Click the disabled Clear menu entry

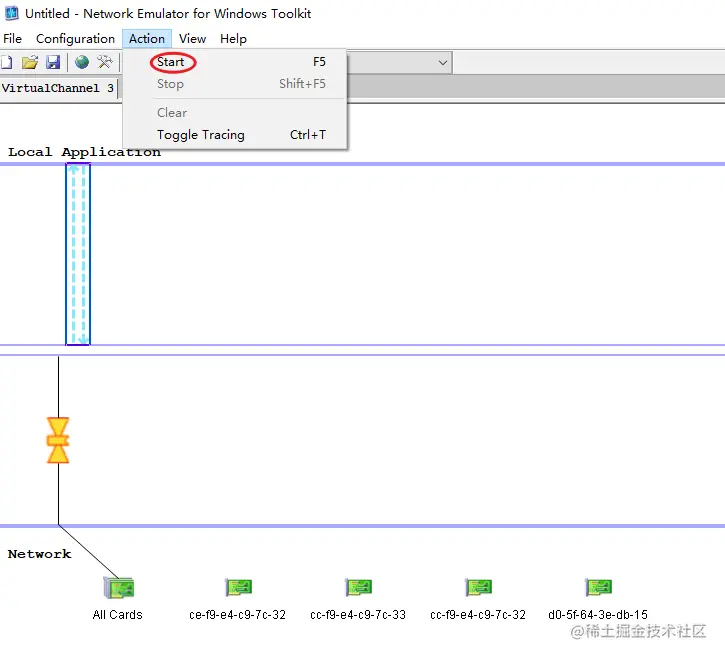point(235,112)
